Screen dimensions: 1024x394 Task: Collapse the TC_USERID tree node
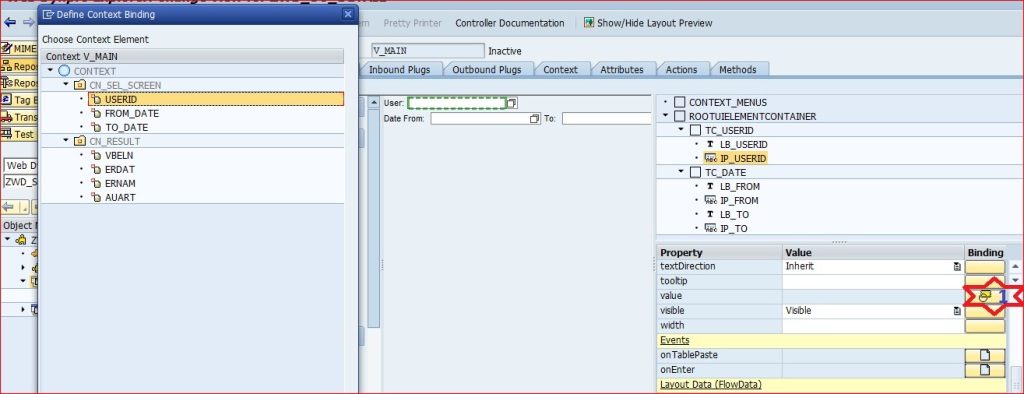click(682, 130)
